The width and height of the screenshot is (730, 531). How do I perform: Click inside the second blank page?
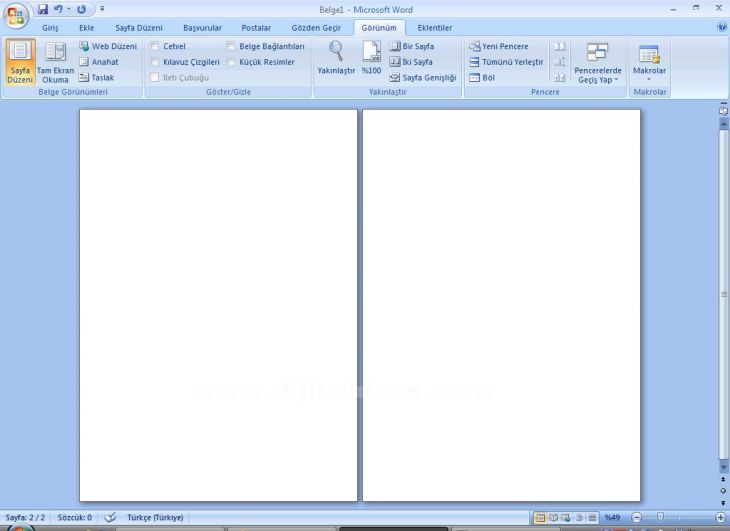pyautogui.click(x=501, y=305)
